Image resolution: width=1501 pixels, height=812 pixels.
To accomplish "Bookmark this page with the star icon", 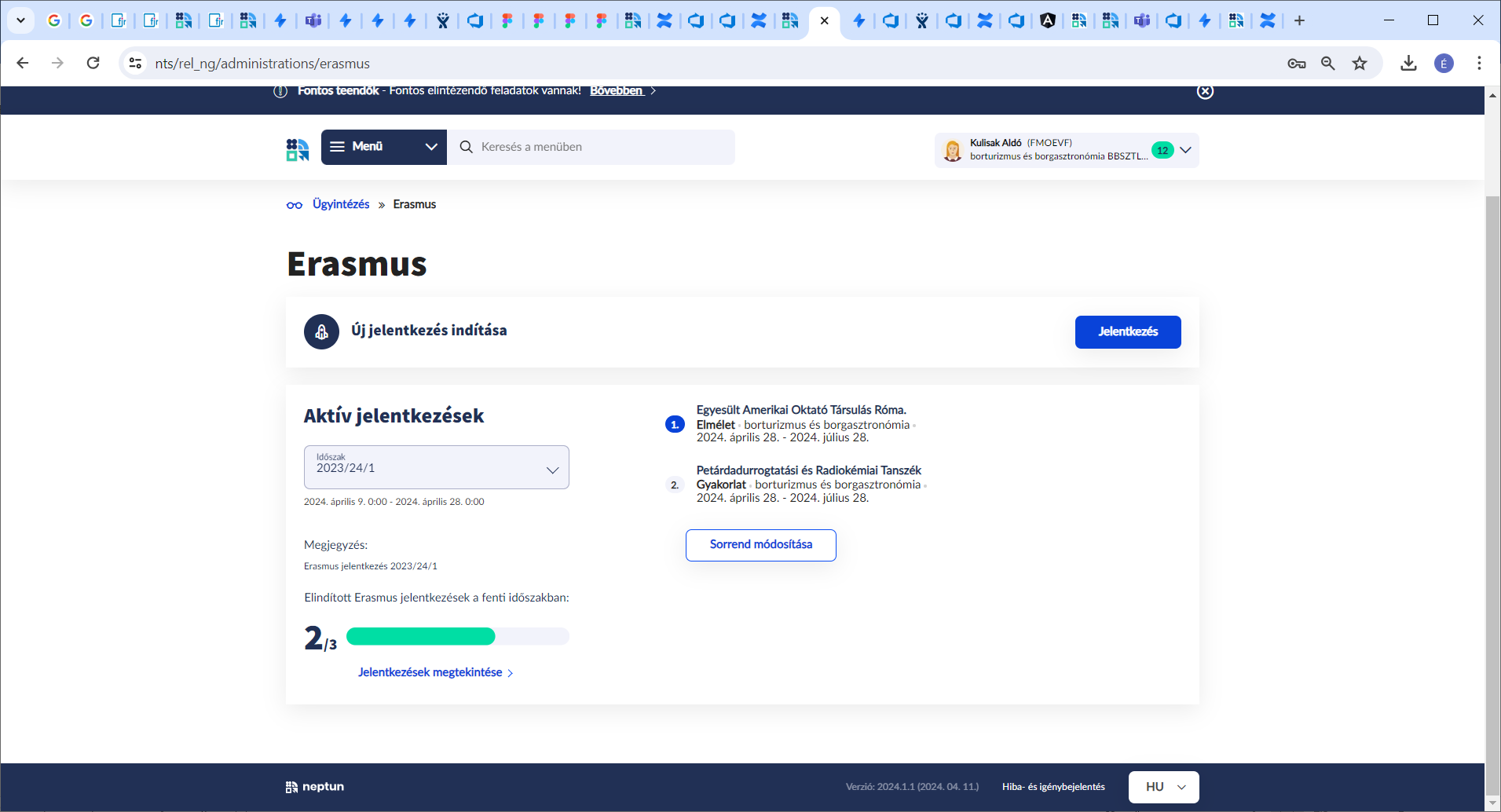I will [1360, 64].
